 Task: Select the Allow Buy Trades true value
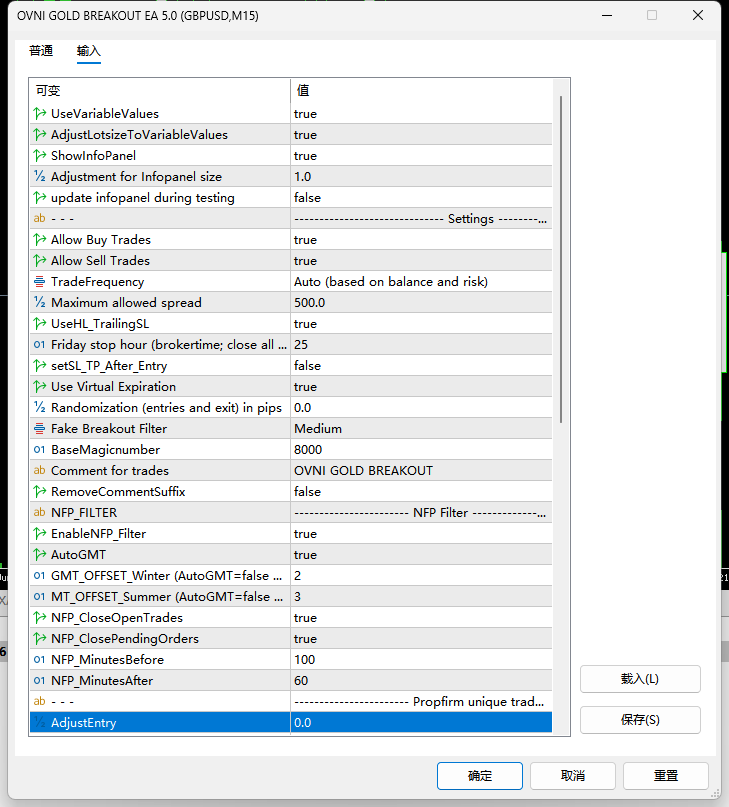tap(421, 239)
